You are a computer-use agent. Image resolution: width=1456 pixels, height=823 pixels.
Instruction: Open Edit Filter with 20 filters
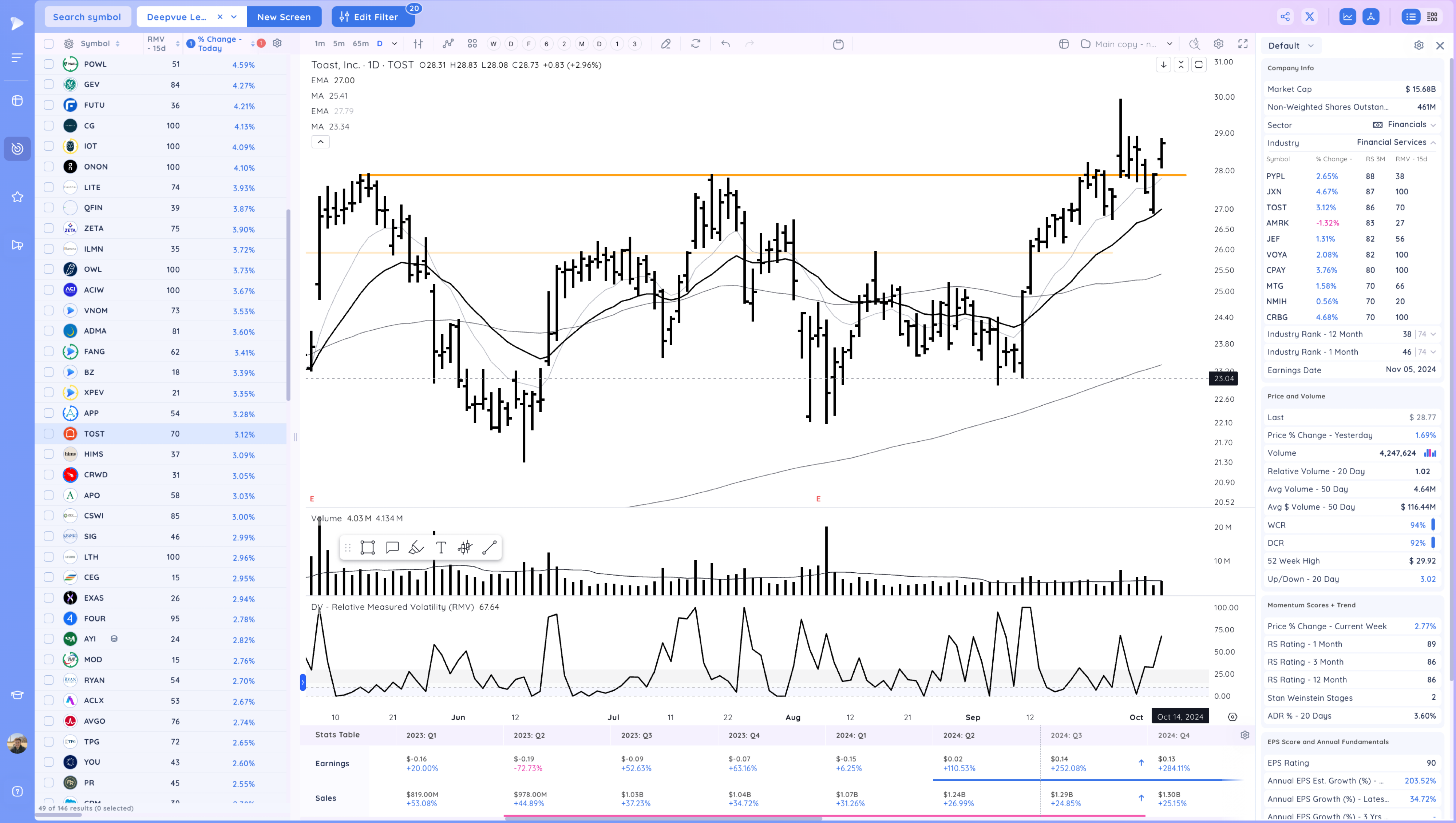tap(373, 16)
